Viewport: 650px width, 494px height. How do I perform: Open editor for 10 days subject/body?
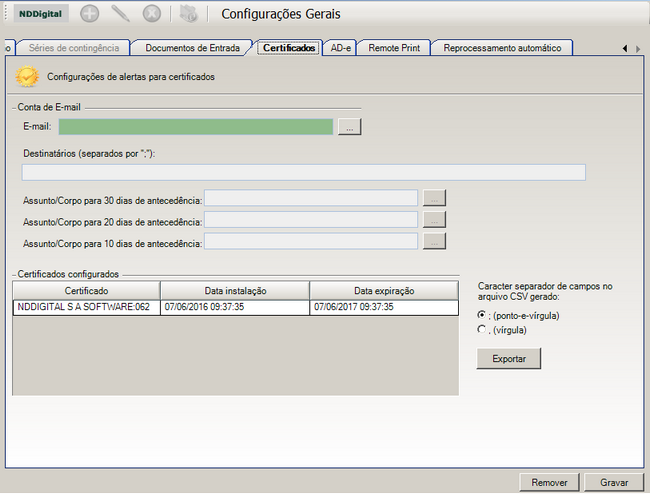click(x=434, y=241)
